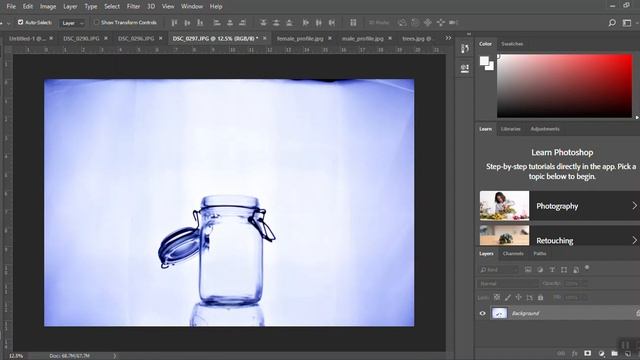Click the Add layer style fx icon
Viewport: 640px width, 360px height.
pyautogui.click(x=574, y=353)
